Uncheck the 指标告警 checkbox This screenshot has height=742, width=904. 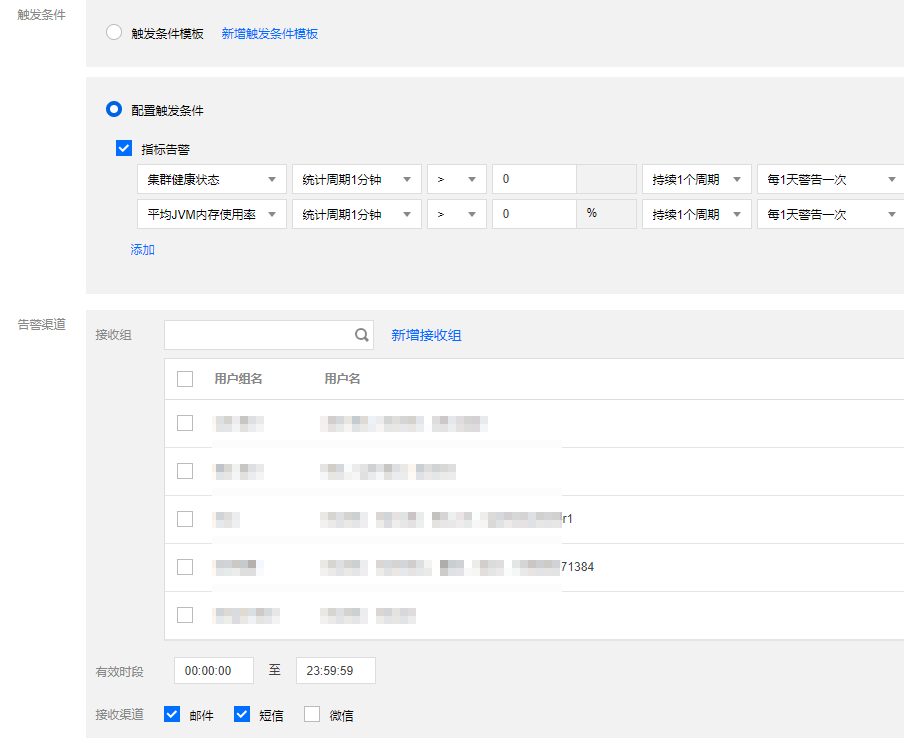coord(124,148)
